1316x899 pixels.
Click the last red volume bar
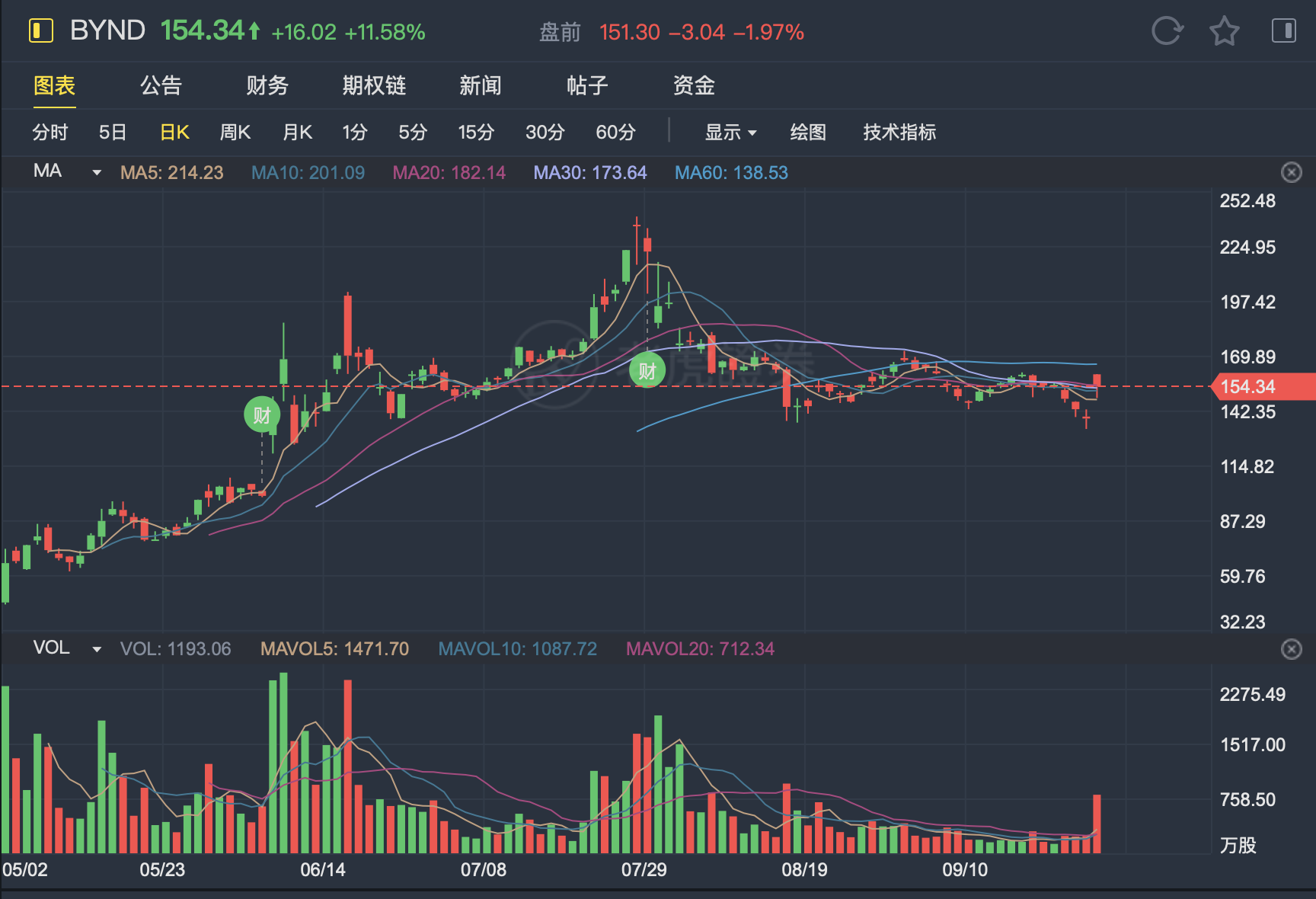coord(1097,823)
